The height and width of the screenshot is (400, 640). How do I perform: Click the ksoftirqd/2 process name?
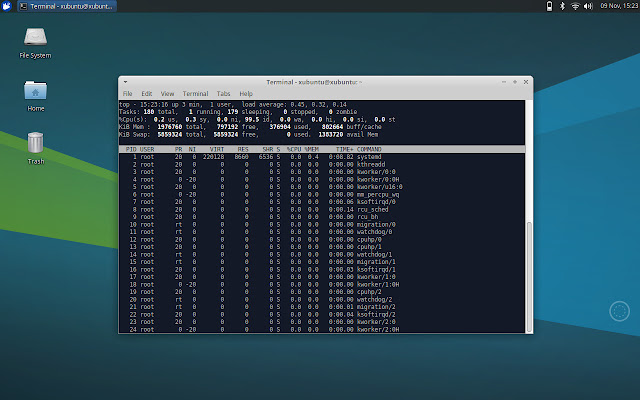tap(376, 315)
